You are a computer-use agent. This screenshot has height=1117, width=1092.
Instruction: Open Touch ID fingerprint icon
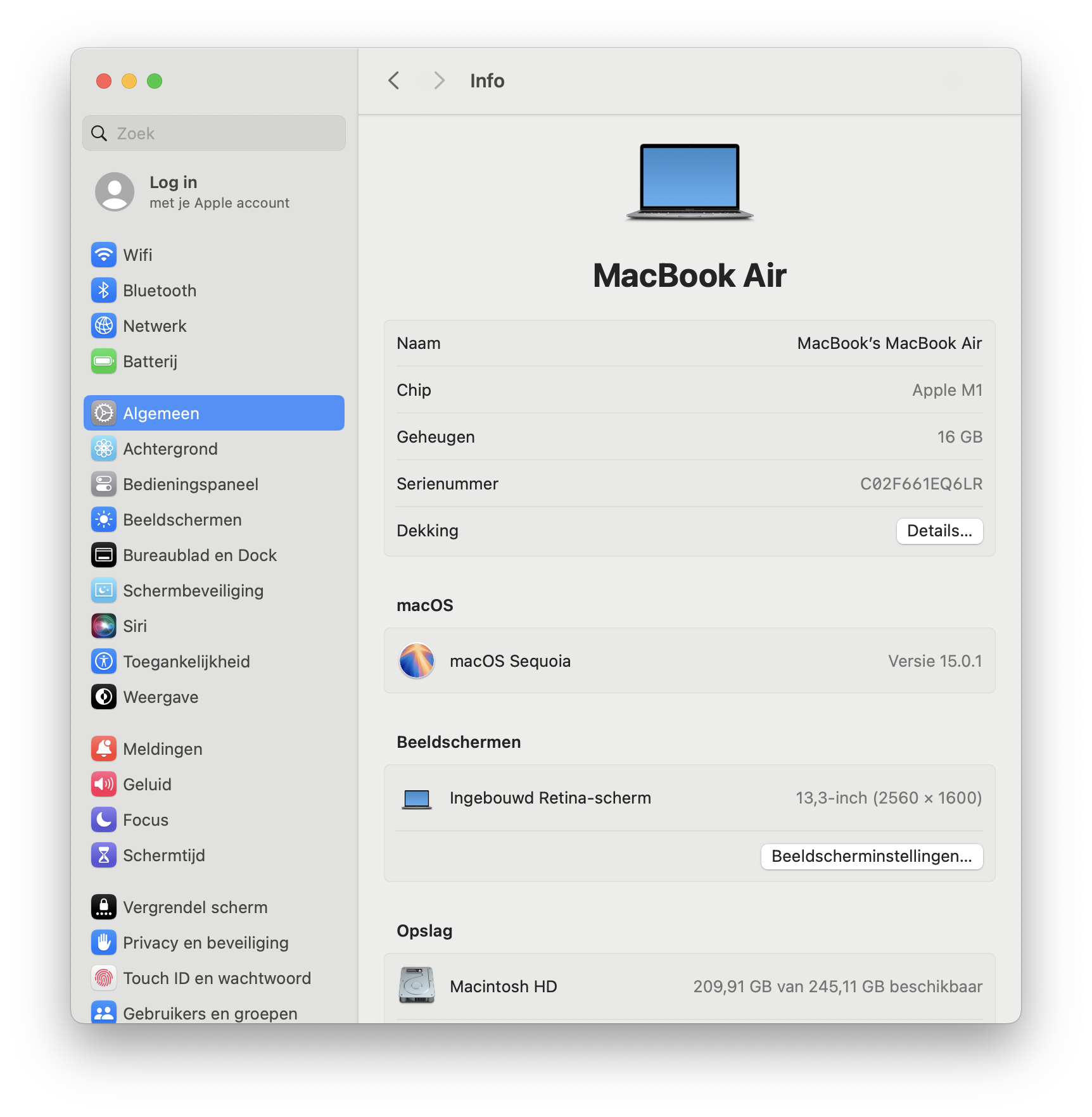click(104, 978)
